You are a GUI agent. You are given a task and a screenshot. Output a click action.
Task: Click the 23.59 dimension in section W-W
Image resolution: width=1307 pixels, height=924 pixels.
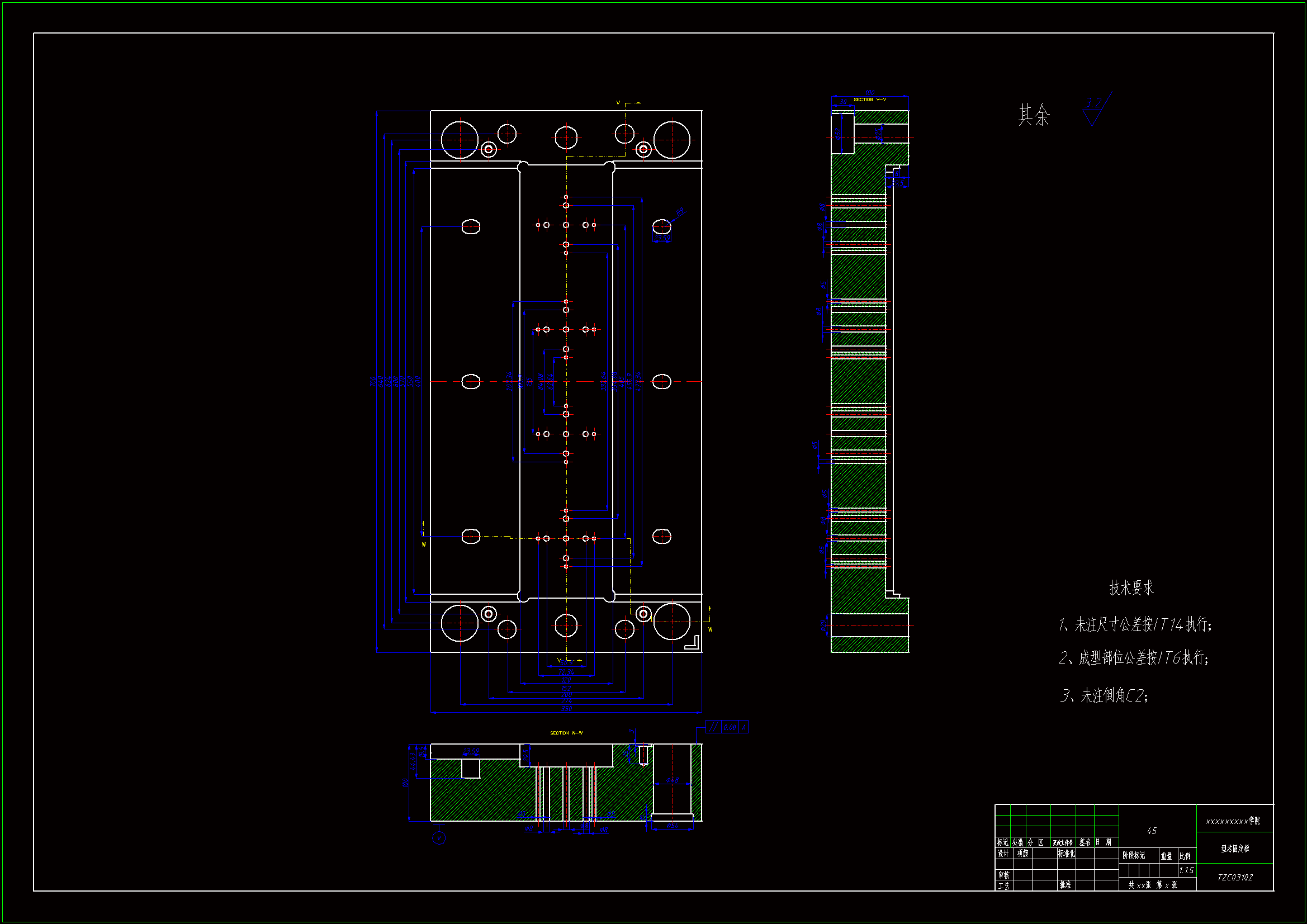[x=471, y=751]
